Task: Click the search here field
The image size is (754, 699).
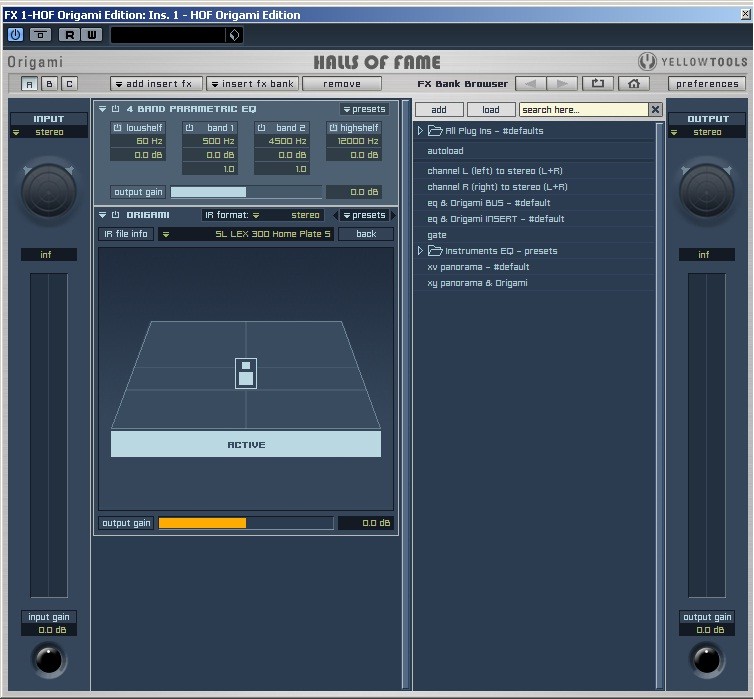Action: coord(583,110)
